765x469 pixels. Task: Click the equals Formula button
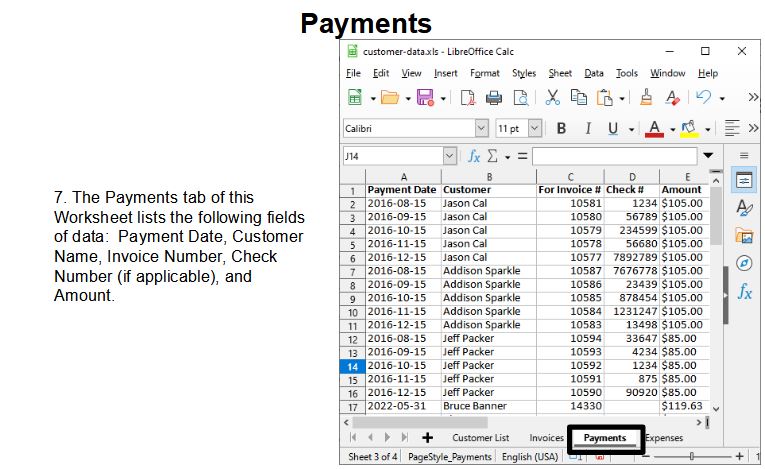tap(523, 156)
